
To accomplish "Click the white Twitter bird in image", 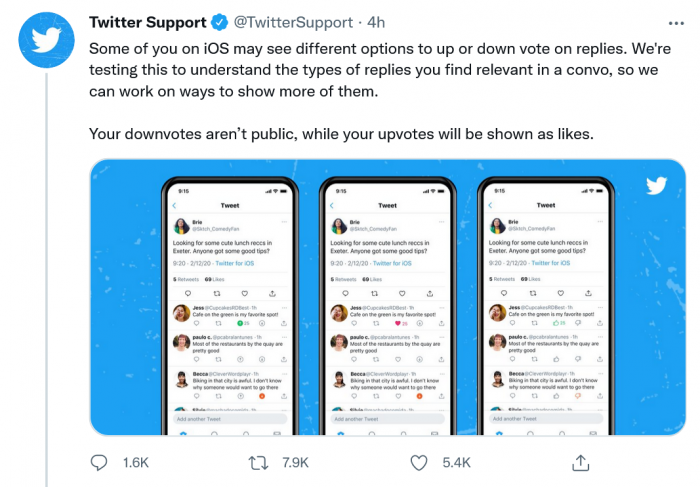I will tap(656, 186).
